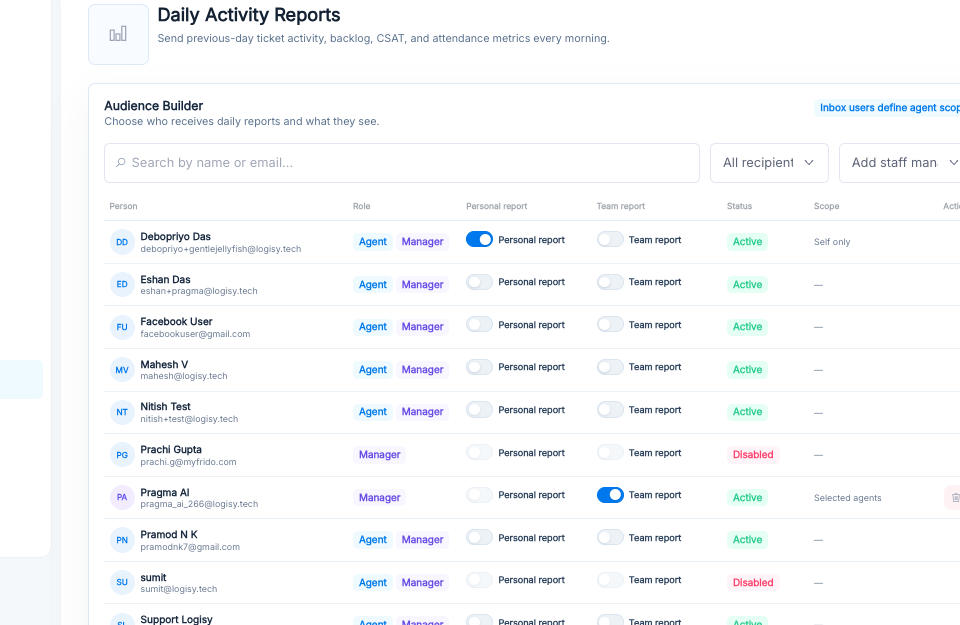
Task: Click the ED avatar for Eshan Das
Action: (x=122, y=284)
